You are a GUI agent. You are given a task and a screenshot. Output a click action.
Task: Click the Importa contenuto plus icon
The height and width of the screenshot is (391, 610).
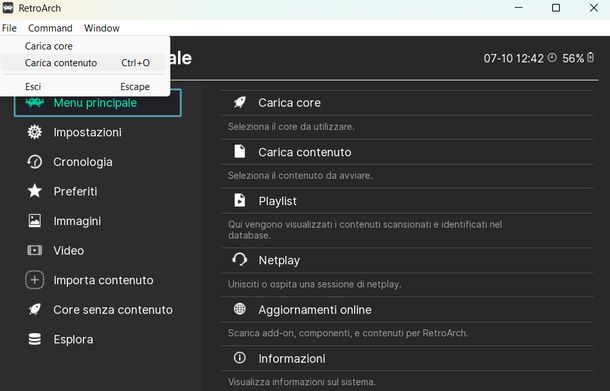[x=35, y=280]
